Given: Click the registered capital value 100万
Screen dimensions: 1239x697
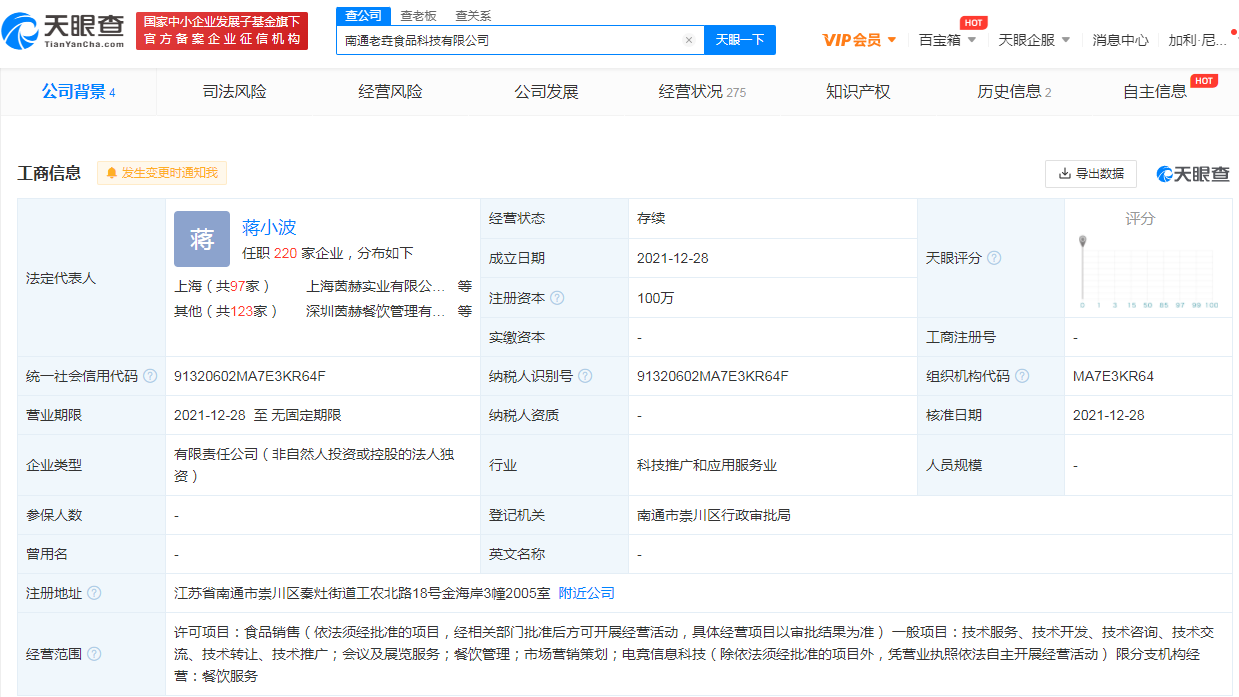Looking at the screenshot, I should 655,298.
